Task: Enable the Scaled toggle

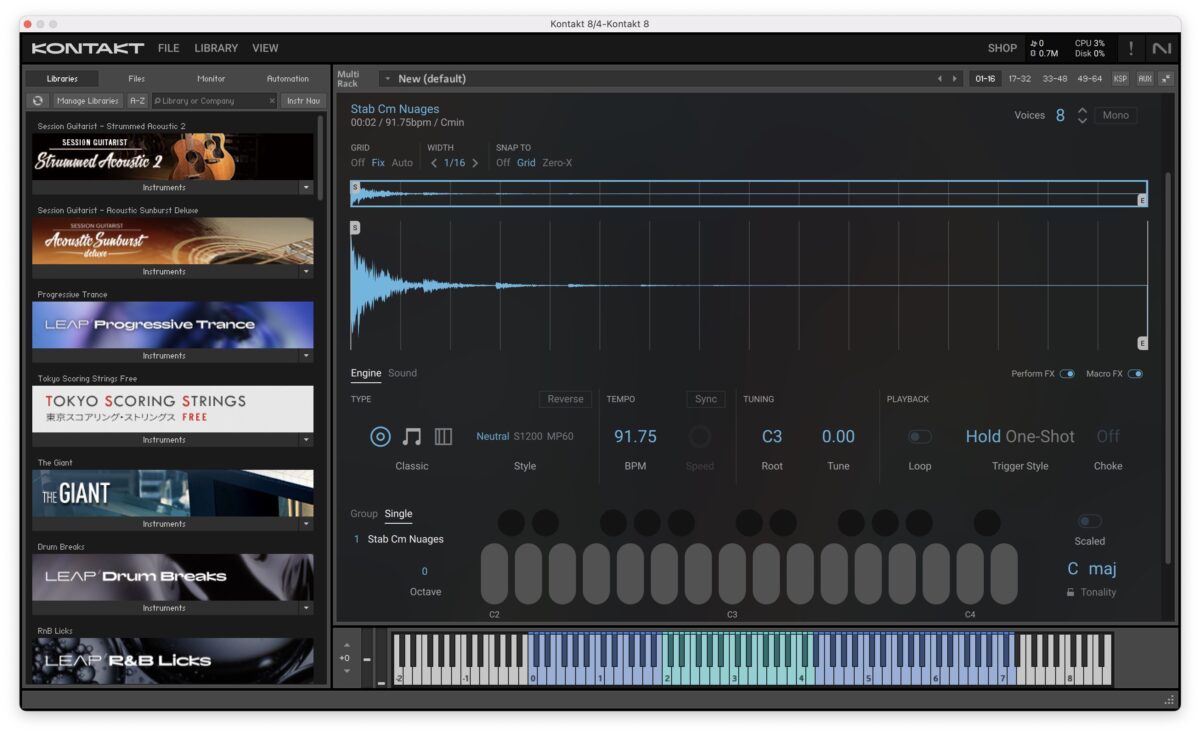Action: tap(1089, 521)
